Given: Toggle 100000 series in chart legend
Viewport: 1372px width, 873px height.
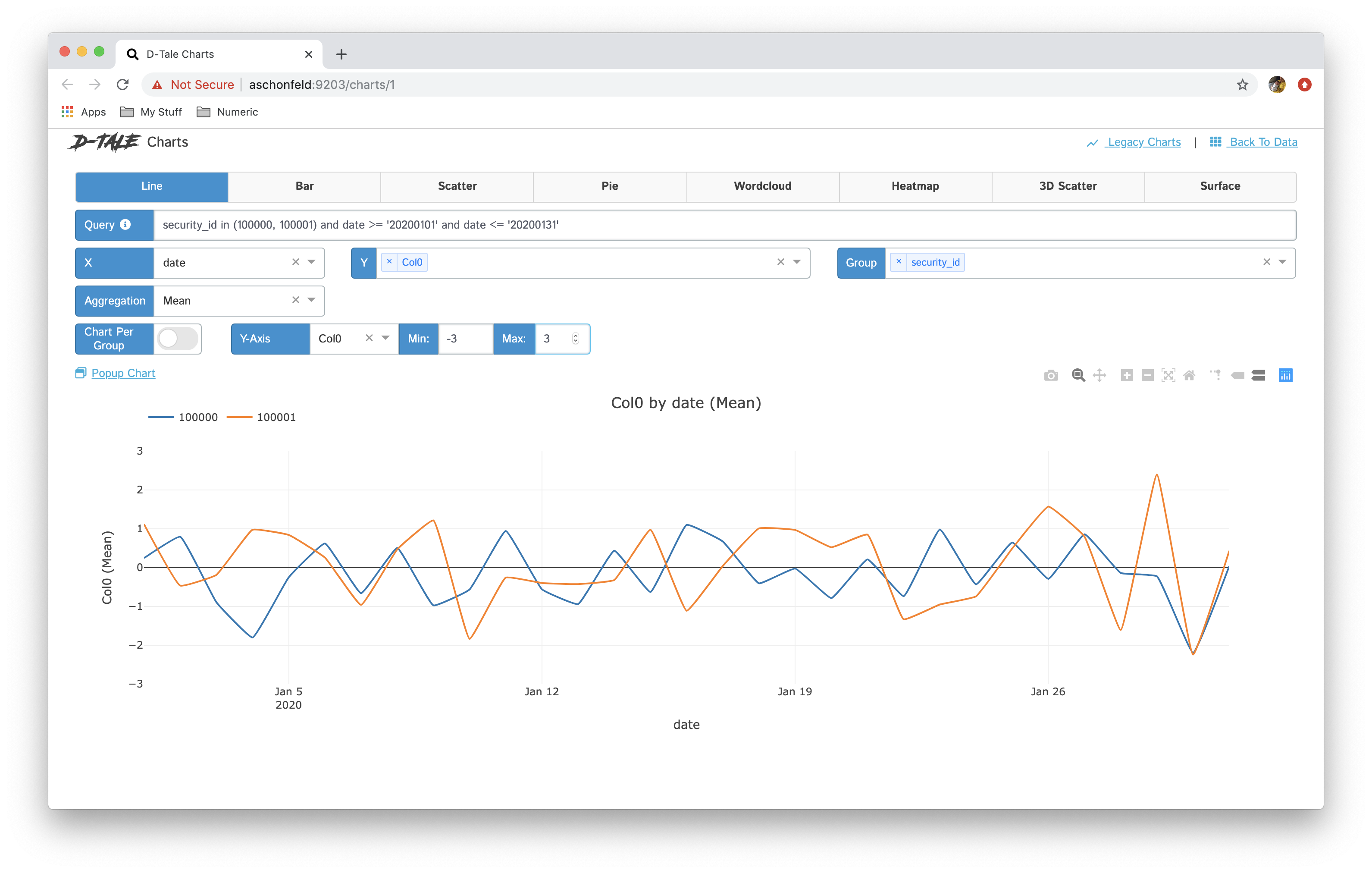Looking at the screenshot, I should coord(197,418).
